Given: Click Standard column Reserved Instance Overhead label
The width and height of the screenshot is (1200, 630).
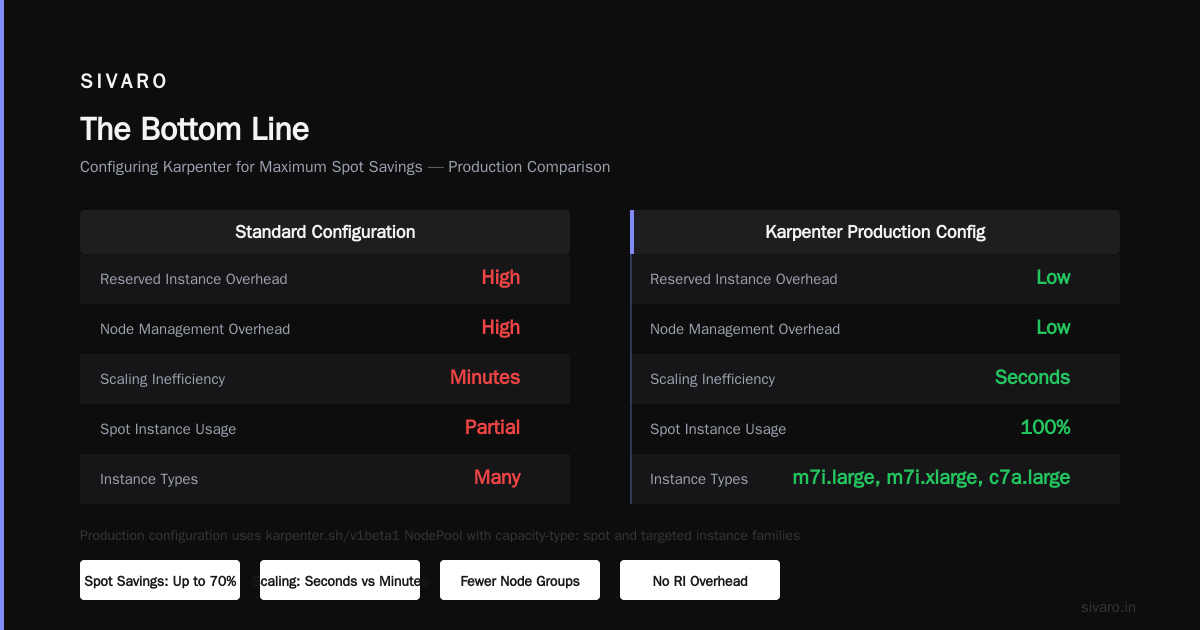Looking at the screenshot, I should pos(194,279).
